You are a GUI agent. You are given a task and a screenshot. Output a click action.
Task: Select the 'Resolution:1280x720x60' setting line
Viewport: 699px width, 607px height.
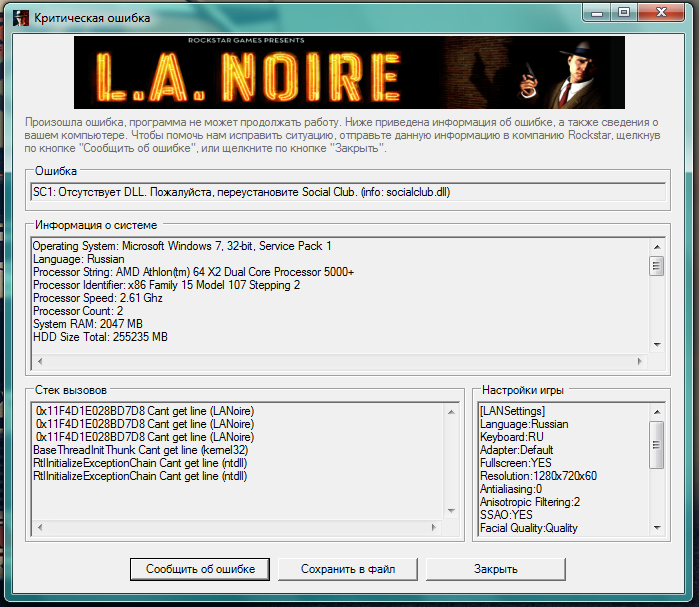(x=538, y=476)
